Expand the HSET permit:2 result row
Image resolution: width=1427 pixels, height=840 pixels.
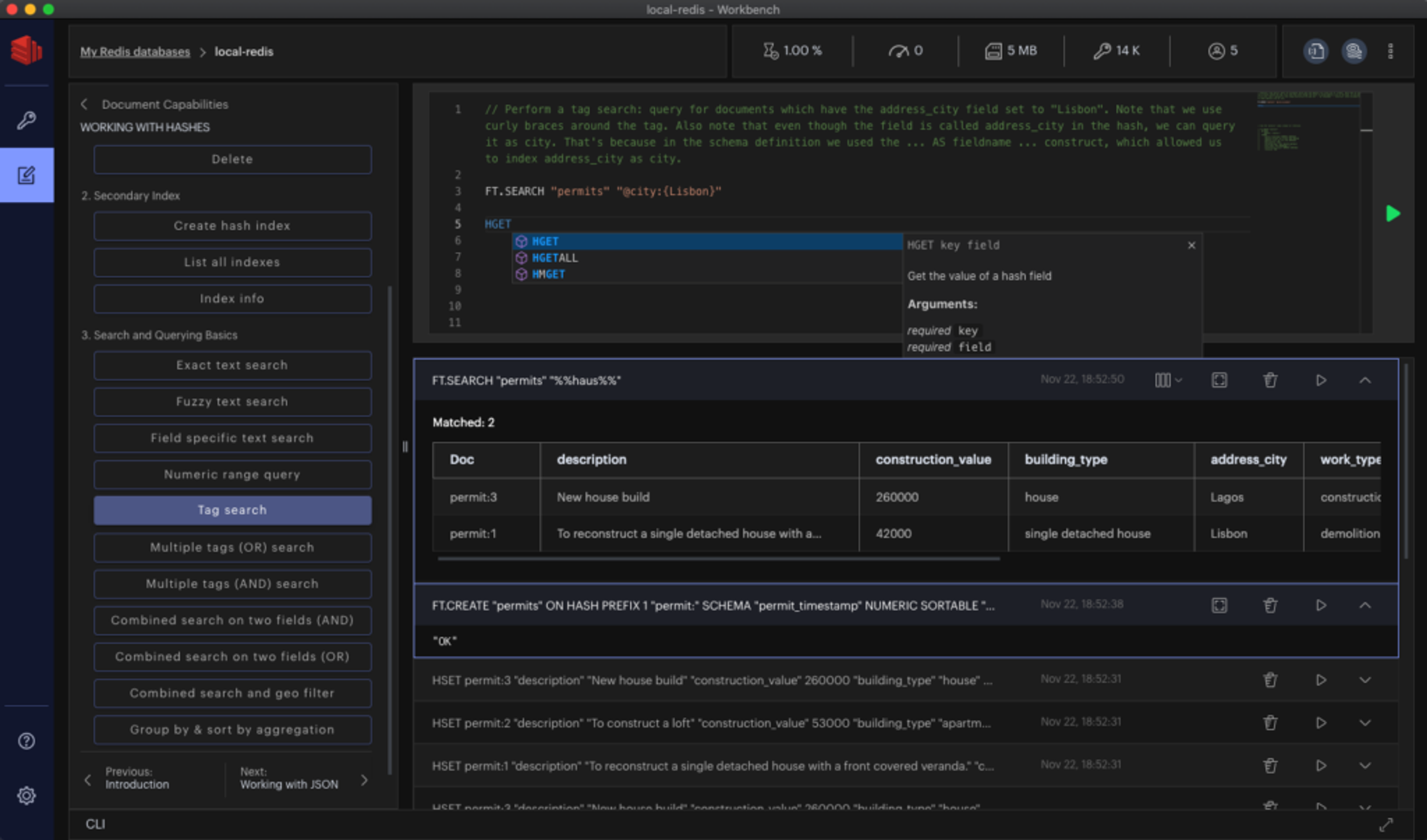[1365, 723]
